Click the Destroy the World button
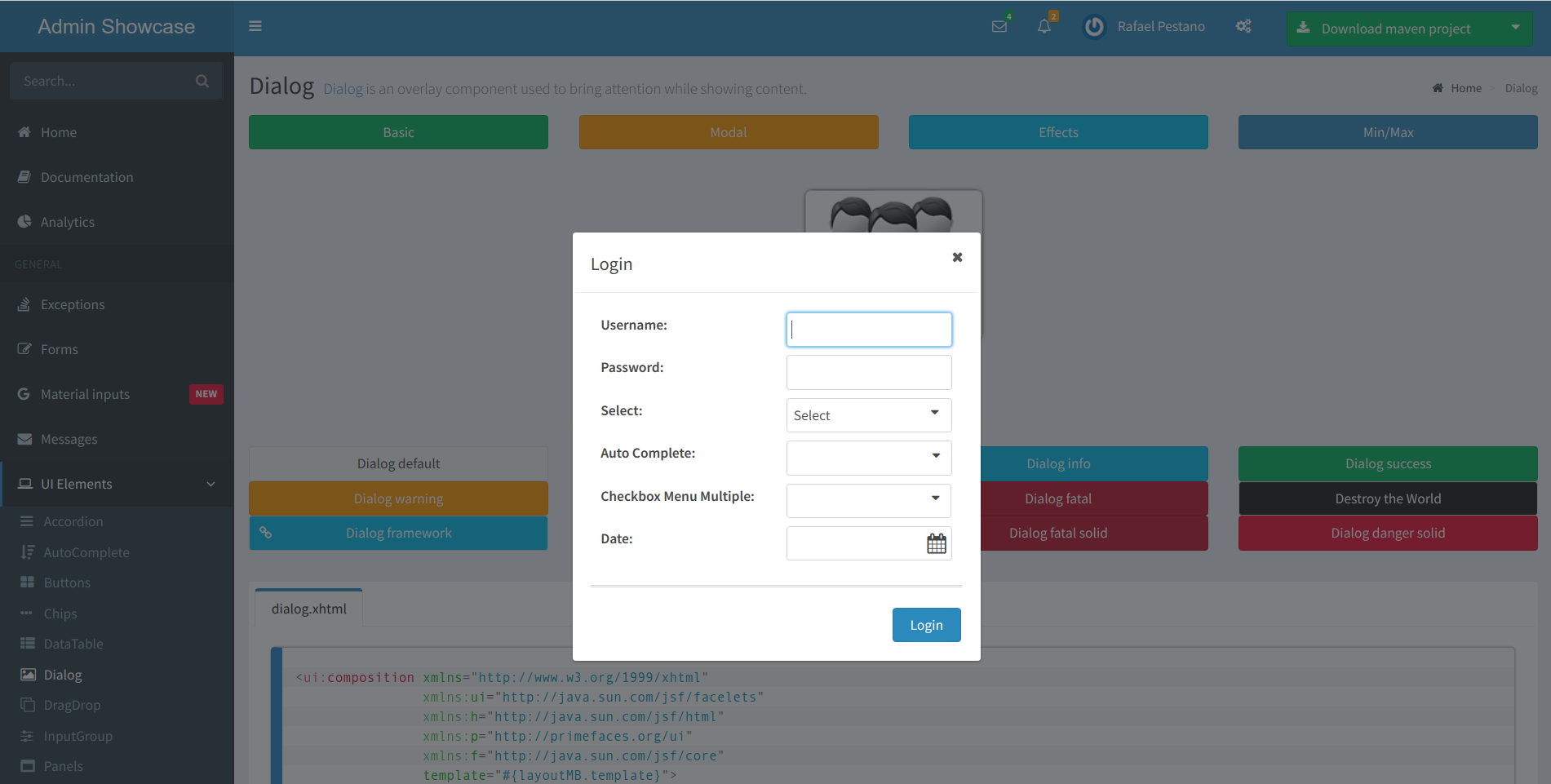 pos(1388,498)
